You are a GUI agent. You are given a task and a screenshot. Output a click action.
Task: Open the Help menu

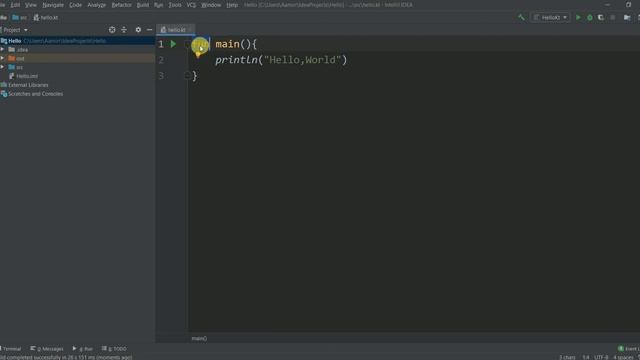point(232,5)
